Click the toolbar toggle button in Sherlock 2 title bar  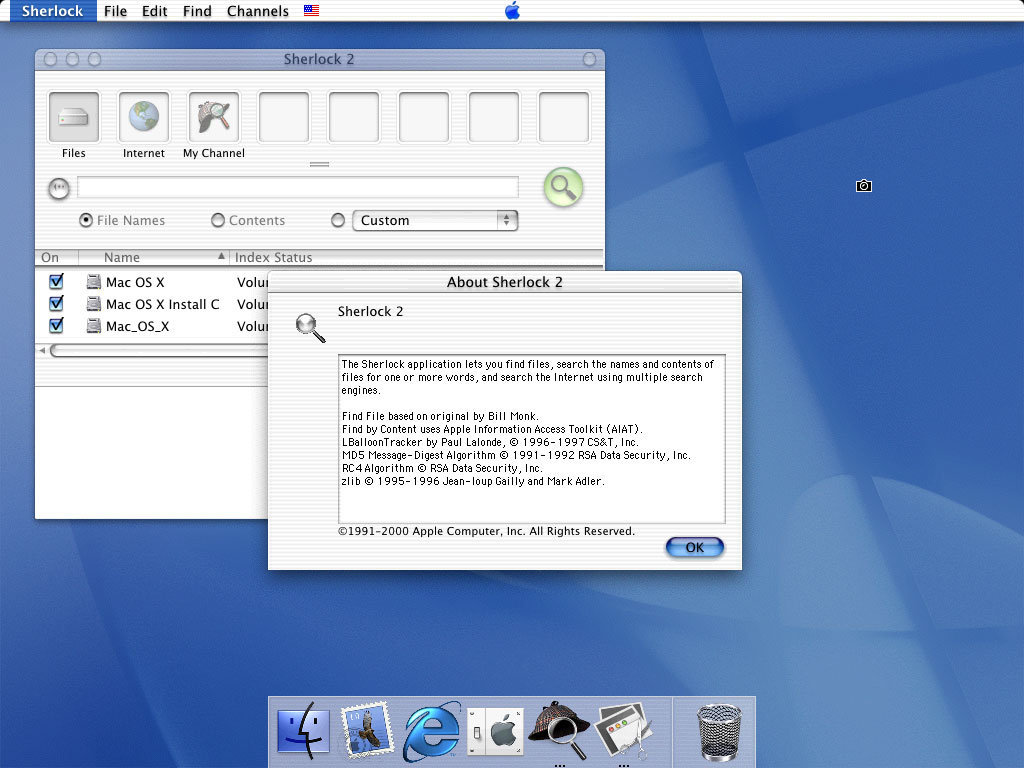(x=589, y=59)
